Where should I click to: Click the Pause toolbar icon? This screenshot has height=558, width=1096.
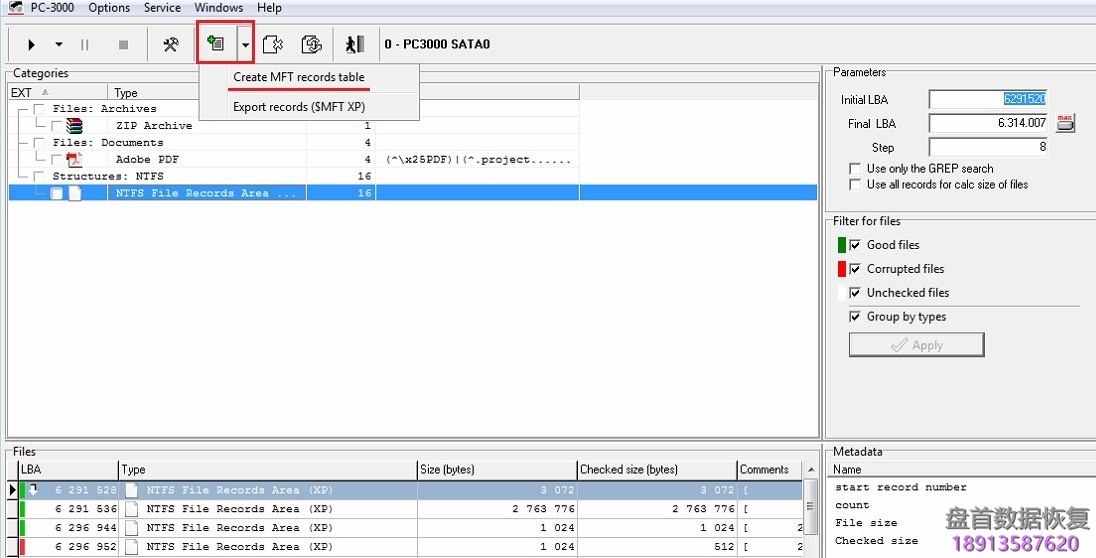(85, 45)
